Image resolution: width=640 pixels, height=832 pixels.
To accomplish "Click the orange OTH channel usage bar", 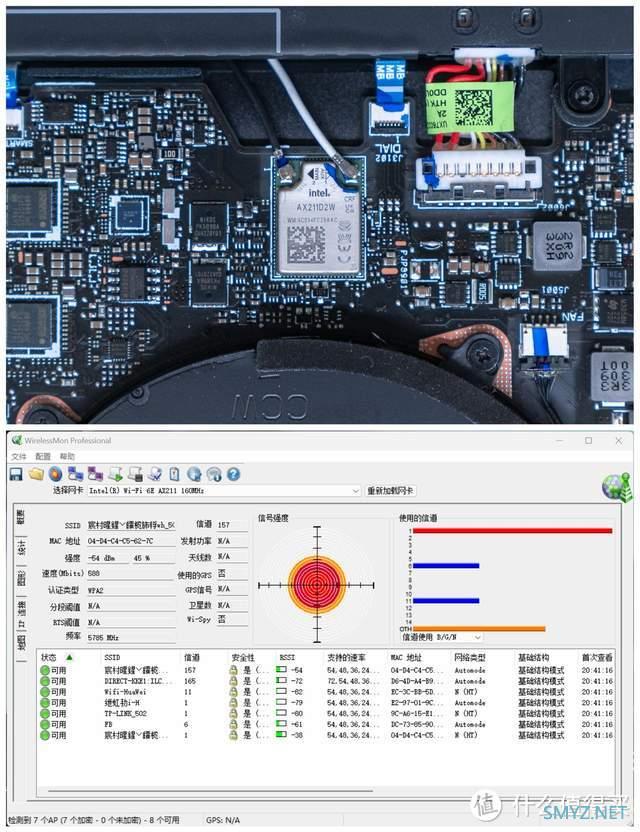I will (x=479, y=629).
